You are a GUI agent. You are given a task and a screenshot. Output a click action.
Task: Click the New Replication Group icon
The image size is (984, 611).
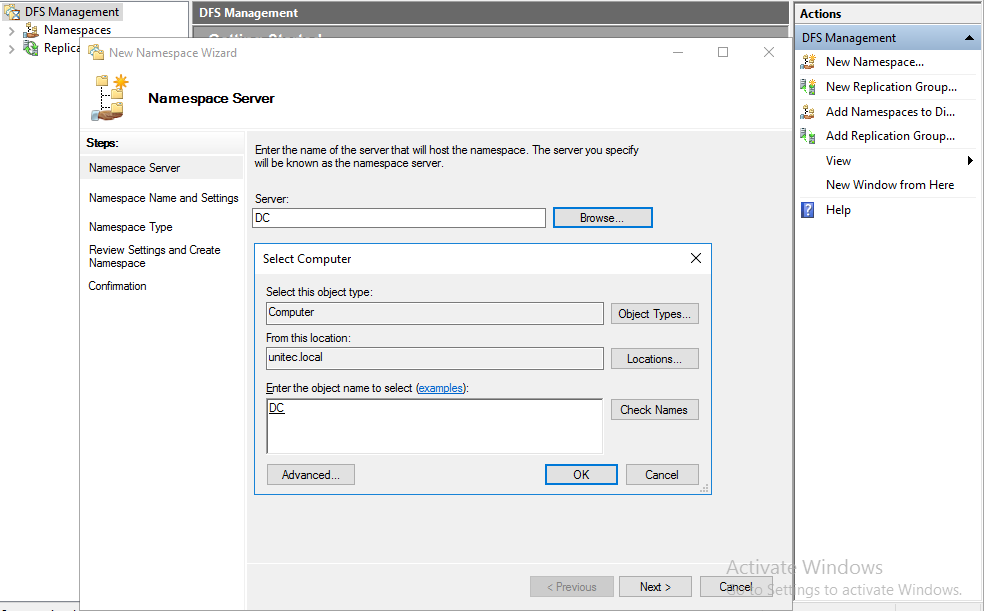coord(808,87)
